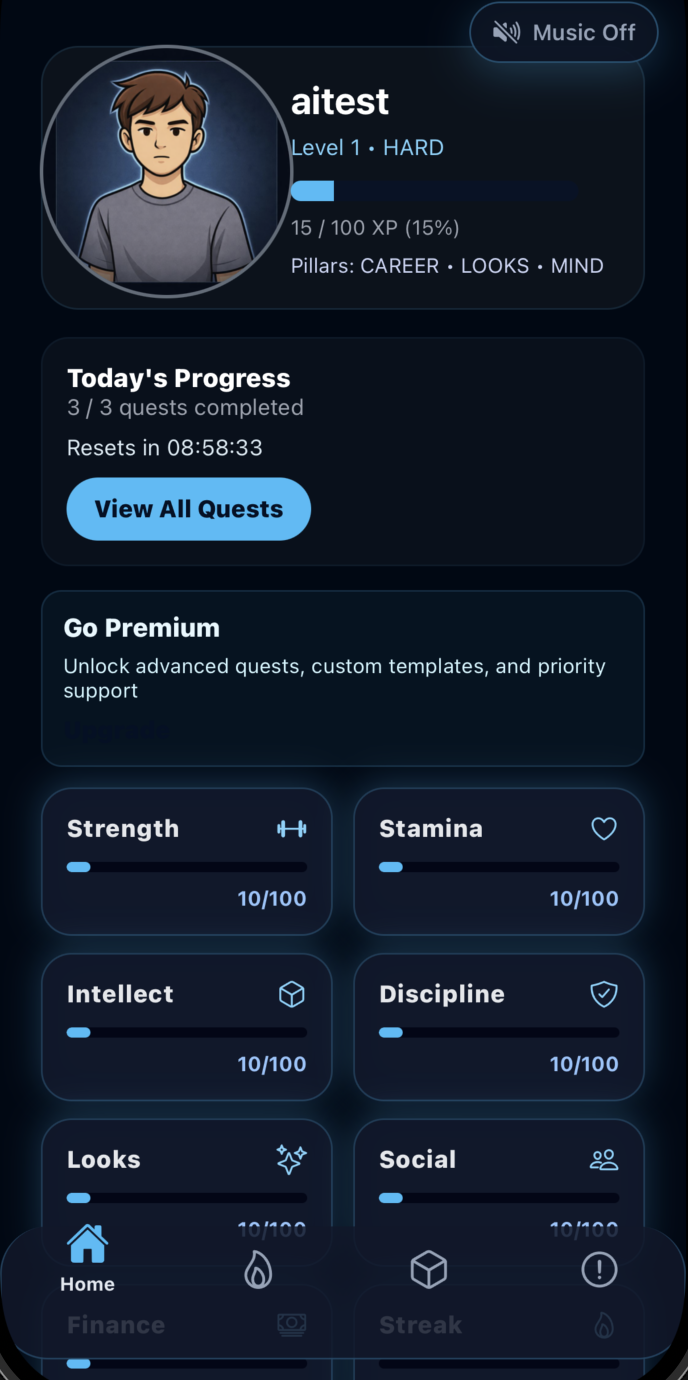Select the Level 1 HARD label

367,147
